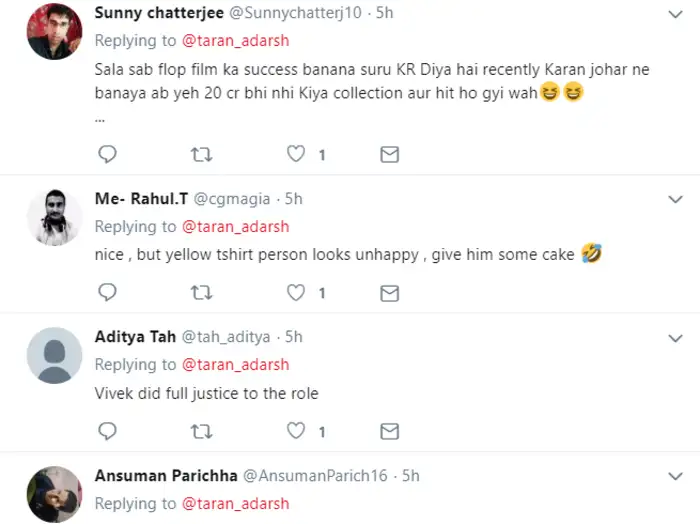Retweet Aditya Tah's tweet about Vivek
Screen dimensions: 700x524
coord(201,431)
